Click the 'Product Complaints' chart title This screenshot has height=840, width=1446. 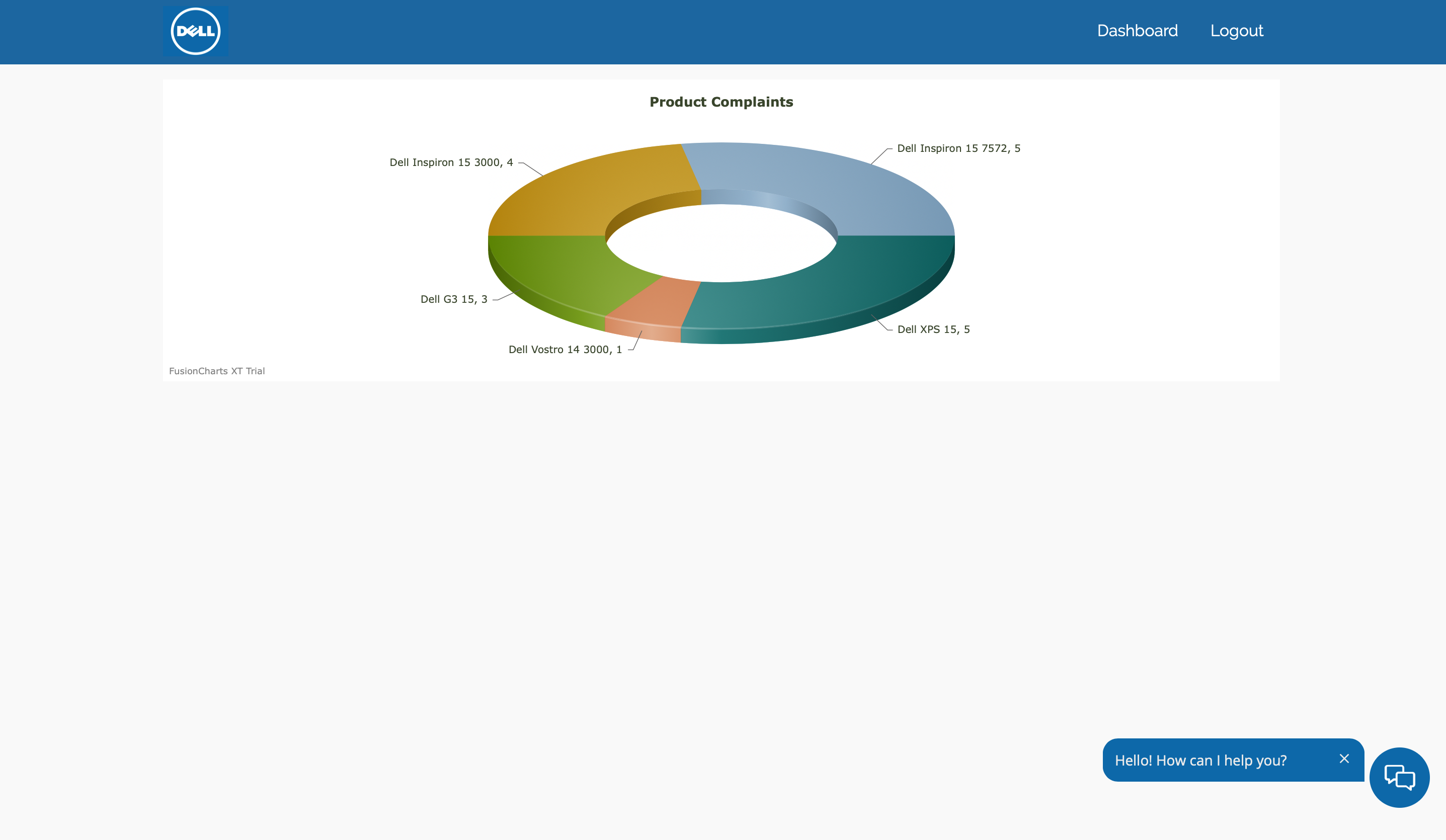(721, 102)
